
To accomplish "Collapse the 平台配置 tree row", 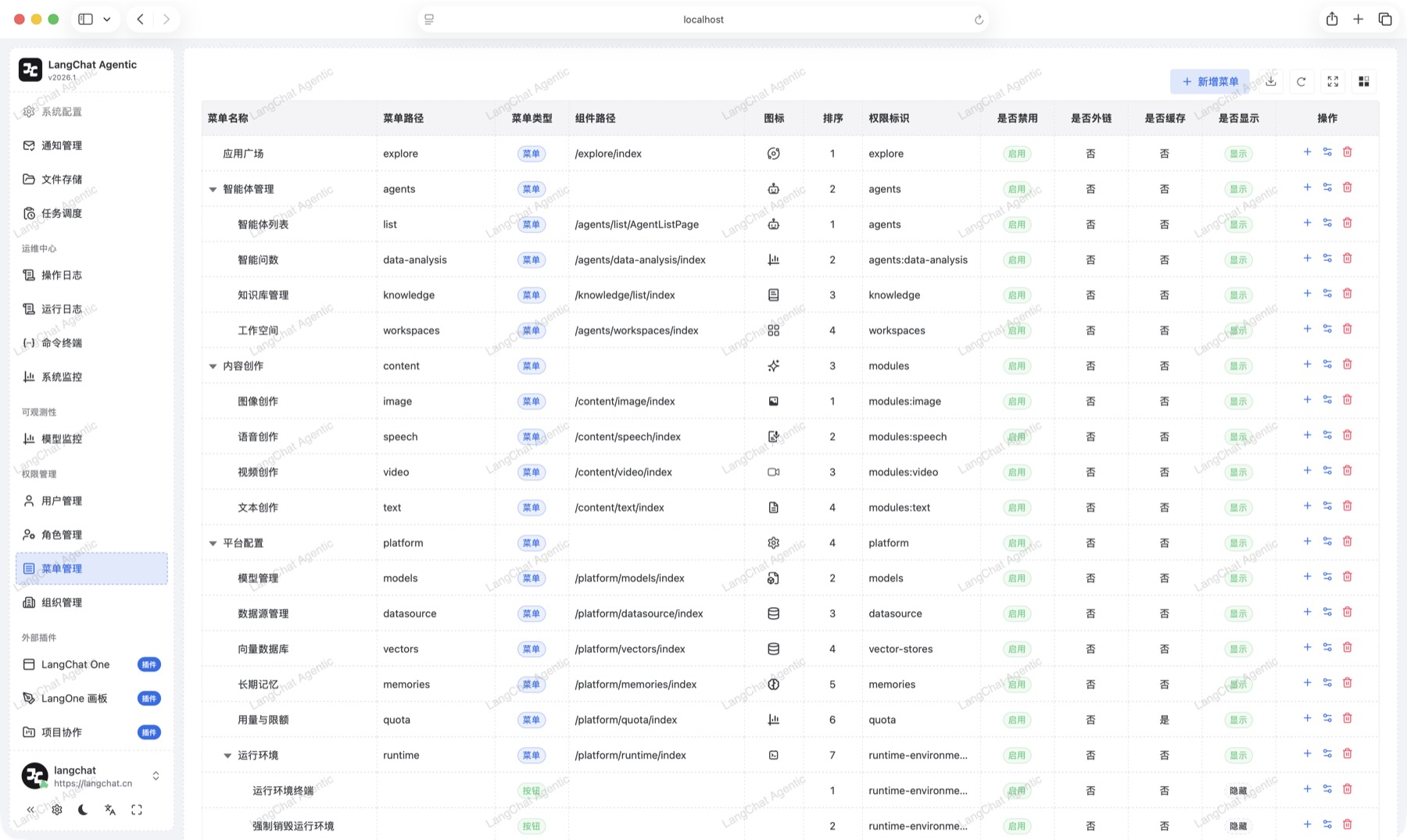I will point(213,543).
